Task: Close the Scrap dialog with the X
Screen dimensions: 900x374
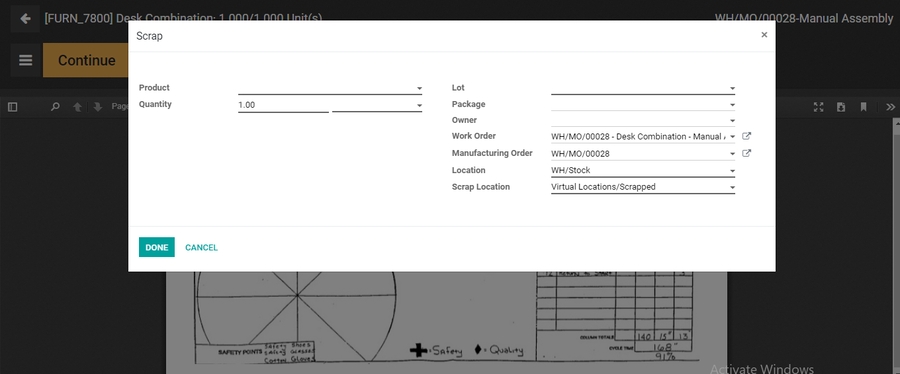Action: (764, 35)
